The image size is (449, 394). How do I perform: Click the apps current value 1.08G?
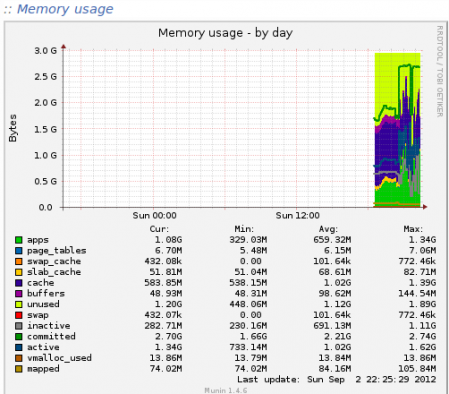(168, 240)
